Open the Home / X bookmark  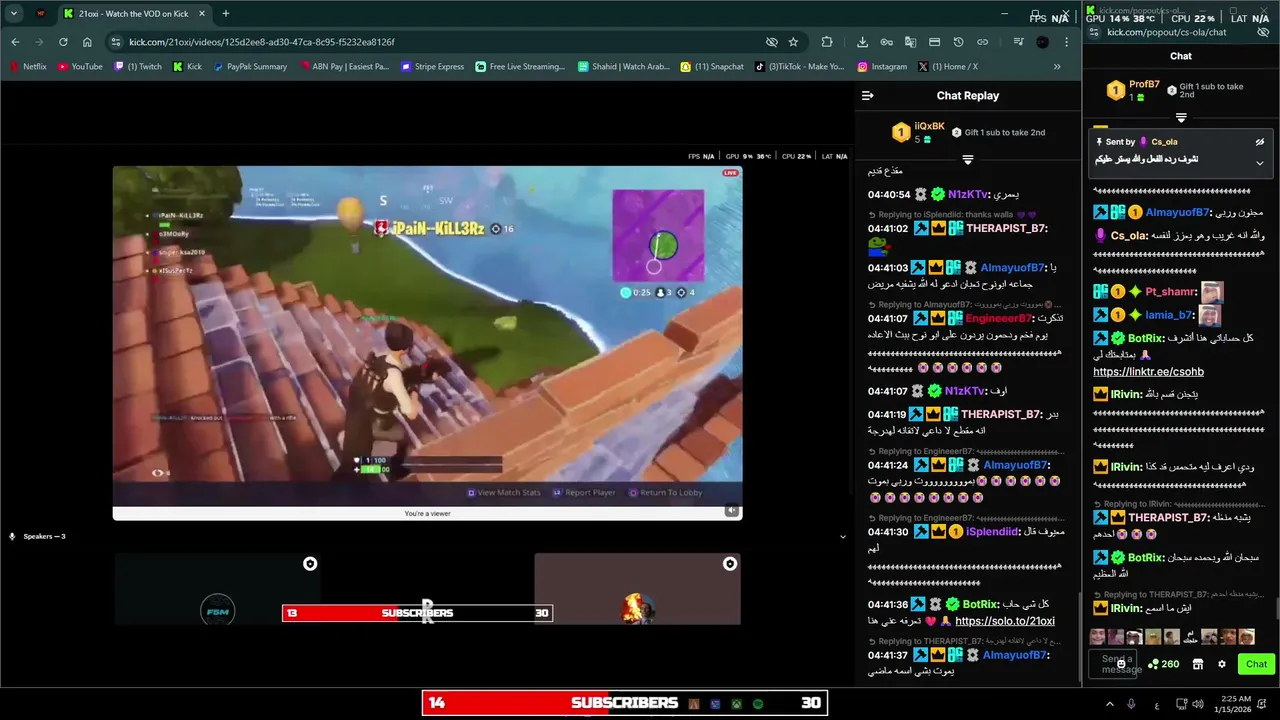click(x=948, y=67)
